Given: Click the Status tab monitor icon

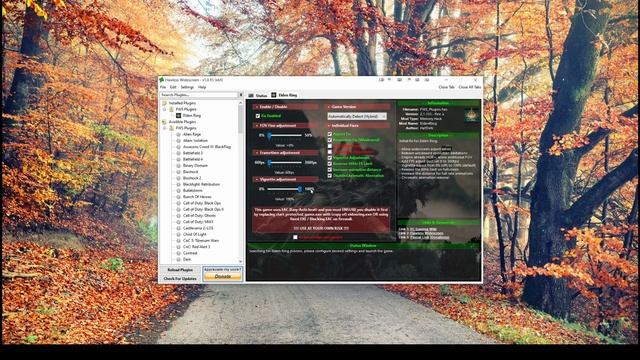Looking at the screenshot, I should click(251, 95).
